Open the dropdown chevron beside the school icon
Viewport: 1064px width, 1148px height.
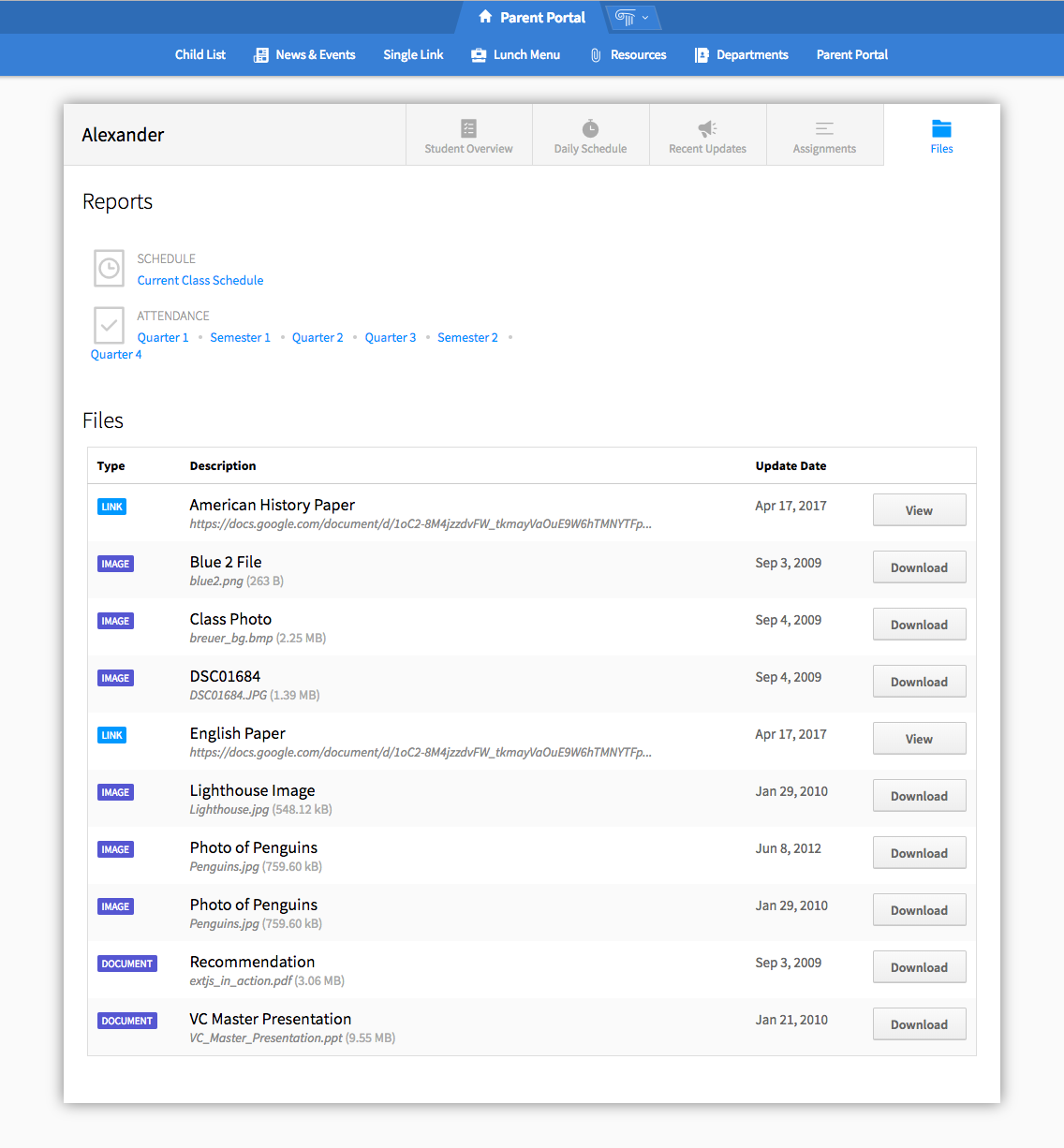[645, 16]
